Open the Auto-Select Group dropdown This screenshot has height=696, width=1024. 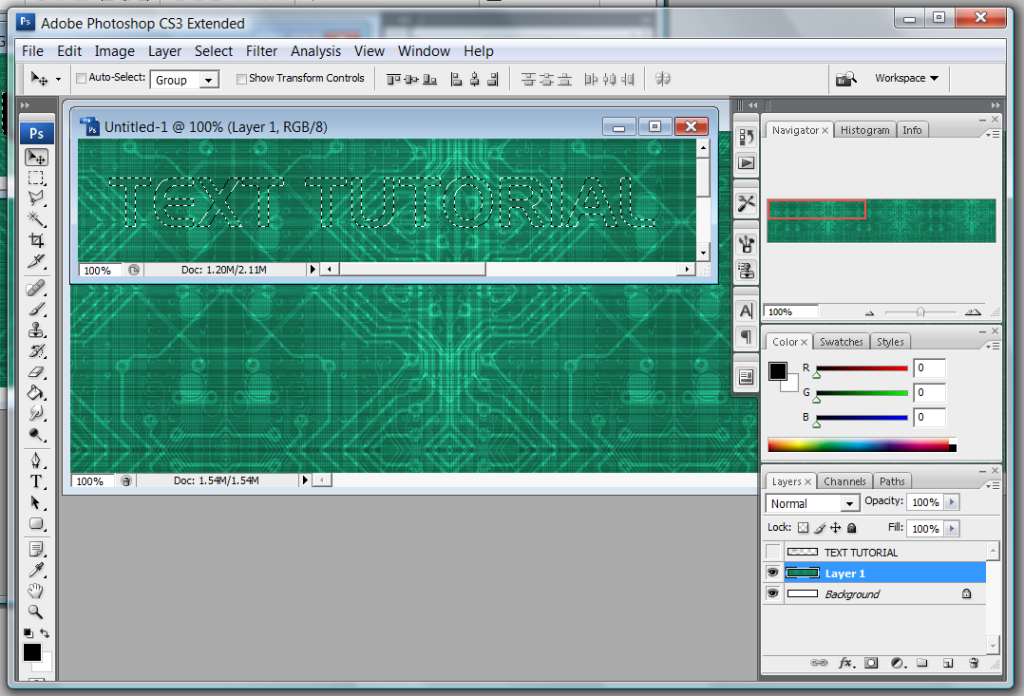click(x=185, y=80)
